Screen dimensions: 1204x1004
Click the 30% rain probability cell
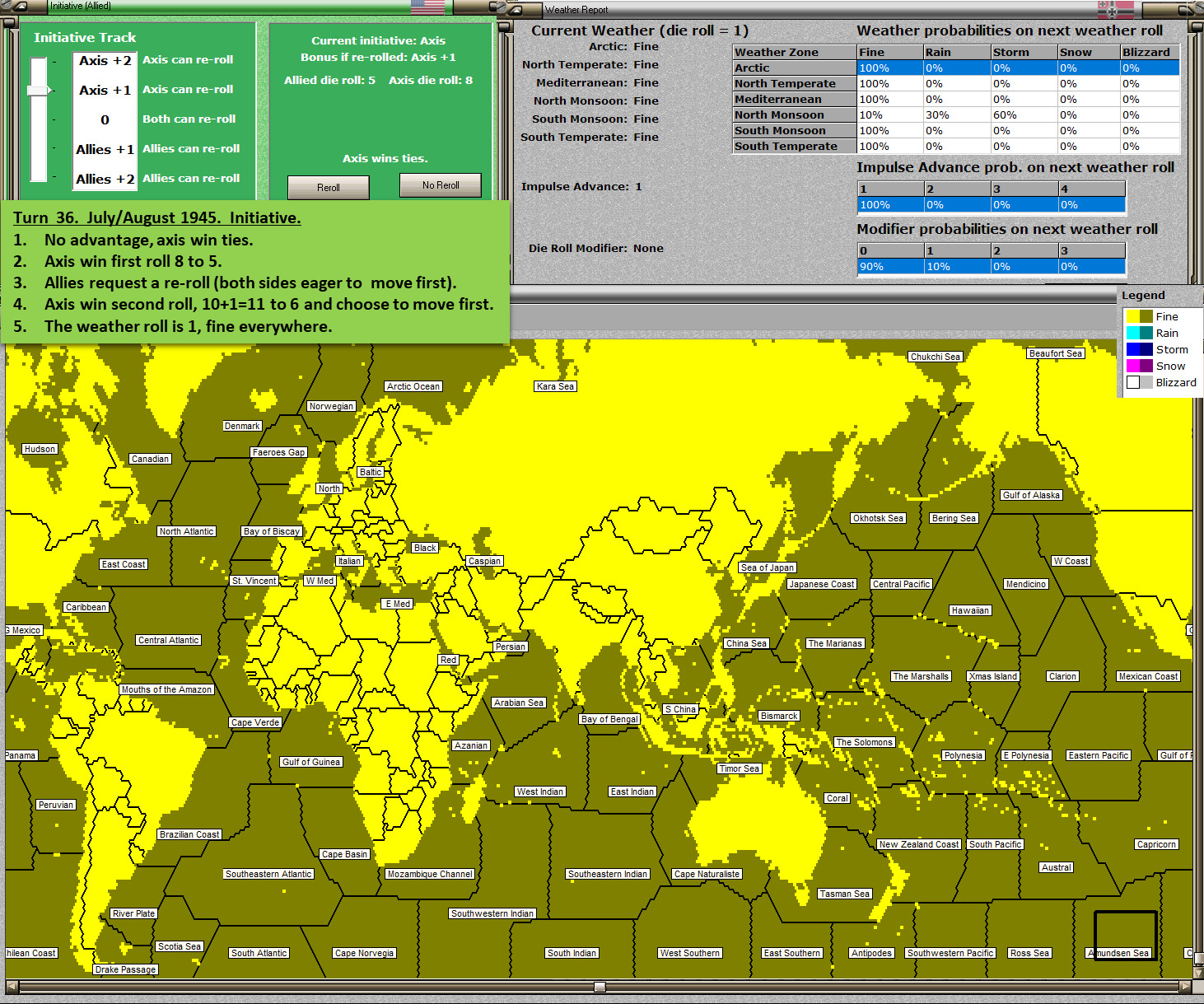(x=957, y=114)
